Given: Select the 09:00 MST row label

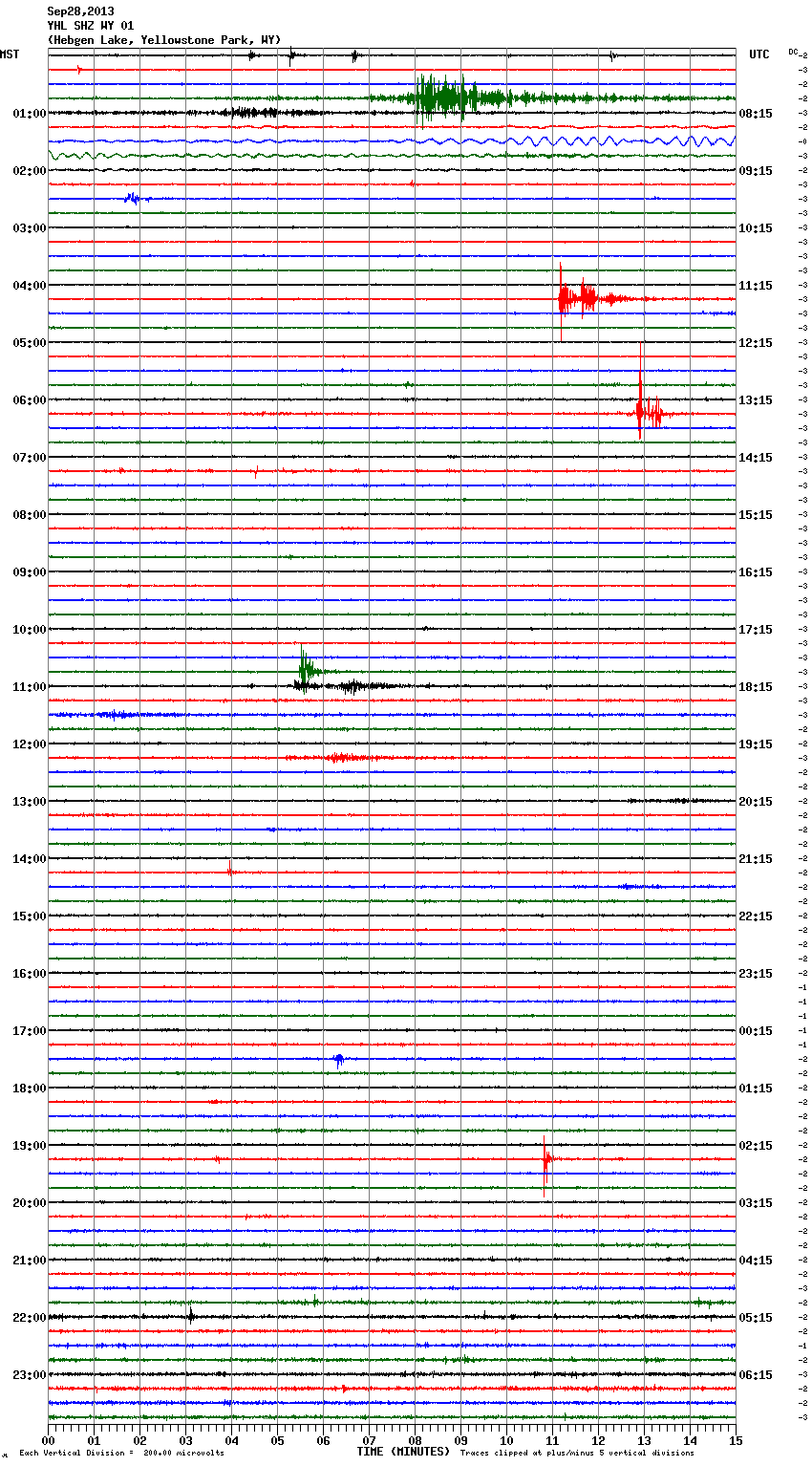Looking at the screenshot, I should 30,572.
